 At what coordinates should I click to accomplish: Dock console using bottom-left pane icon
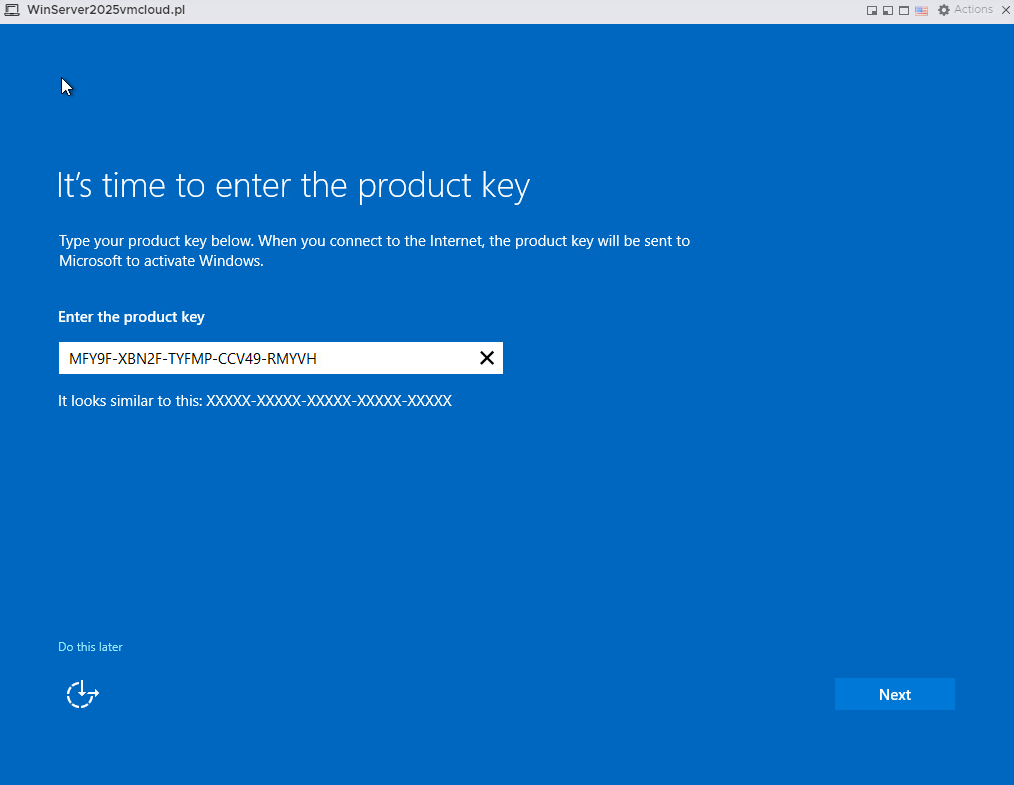tap(888, 10)
